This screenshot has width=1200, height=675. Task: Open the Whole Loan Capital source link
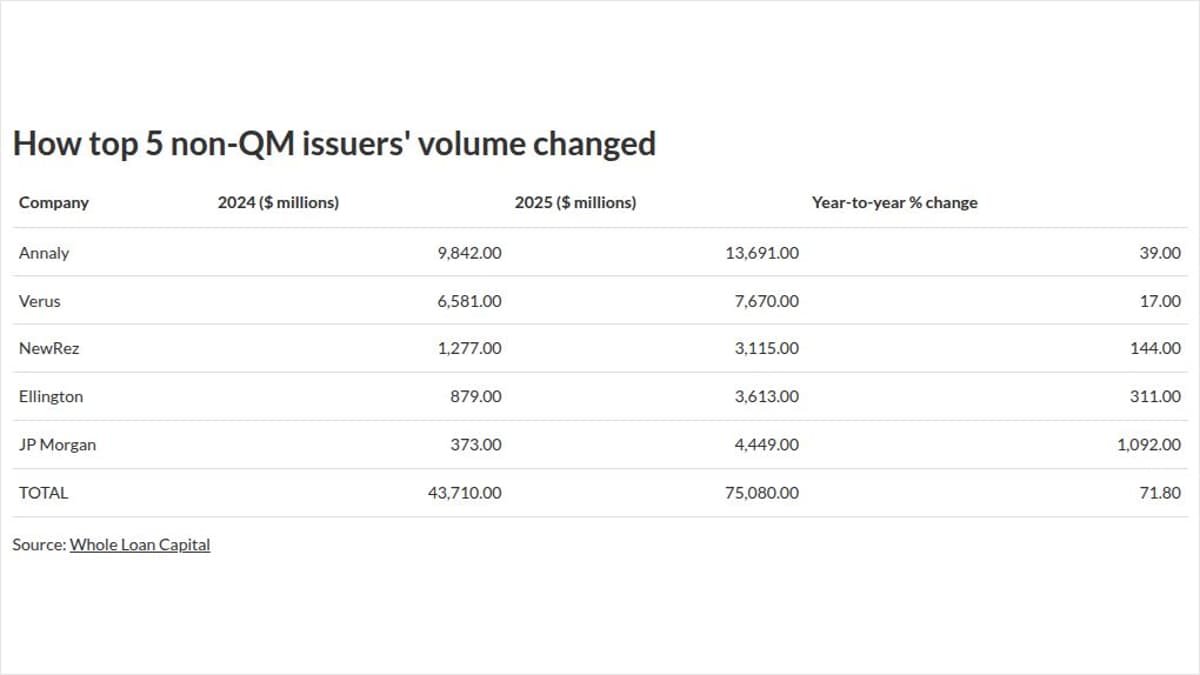click(x=139, y=545)
